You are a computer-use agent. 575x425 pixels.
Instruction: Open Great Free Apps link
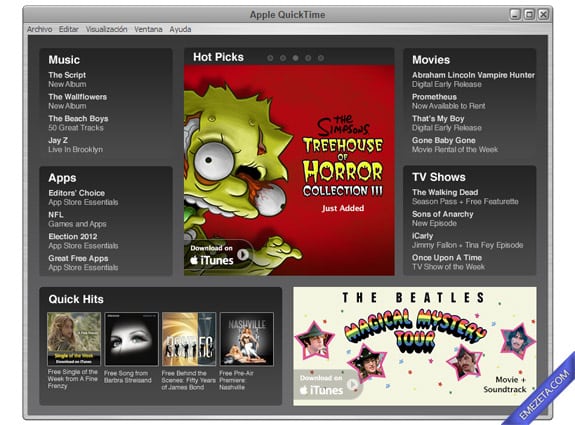point(83,263)
